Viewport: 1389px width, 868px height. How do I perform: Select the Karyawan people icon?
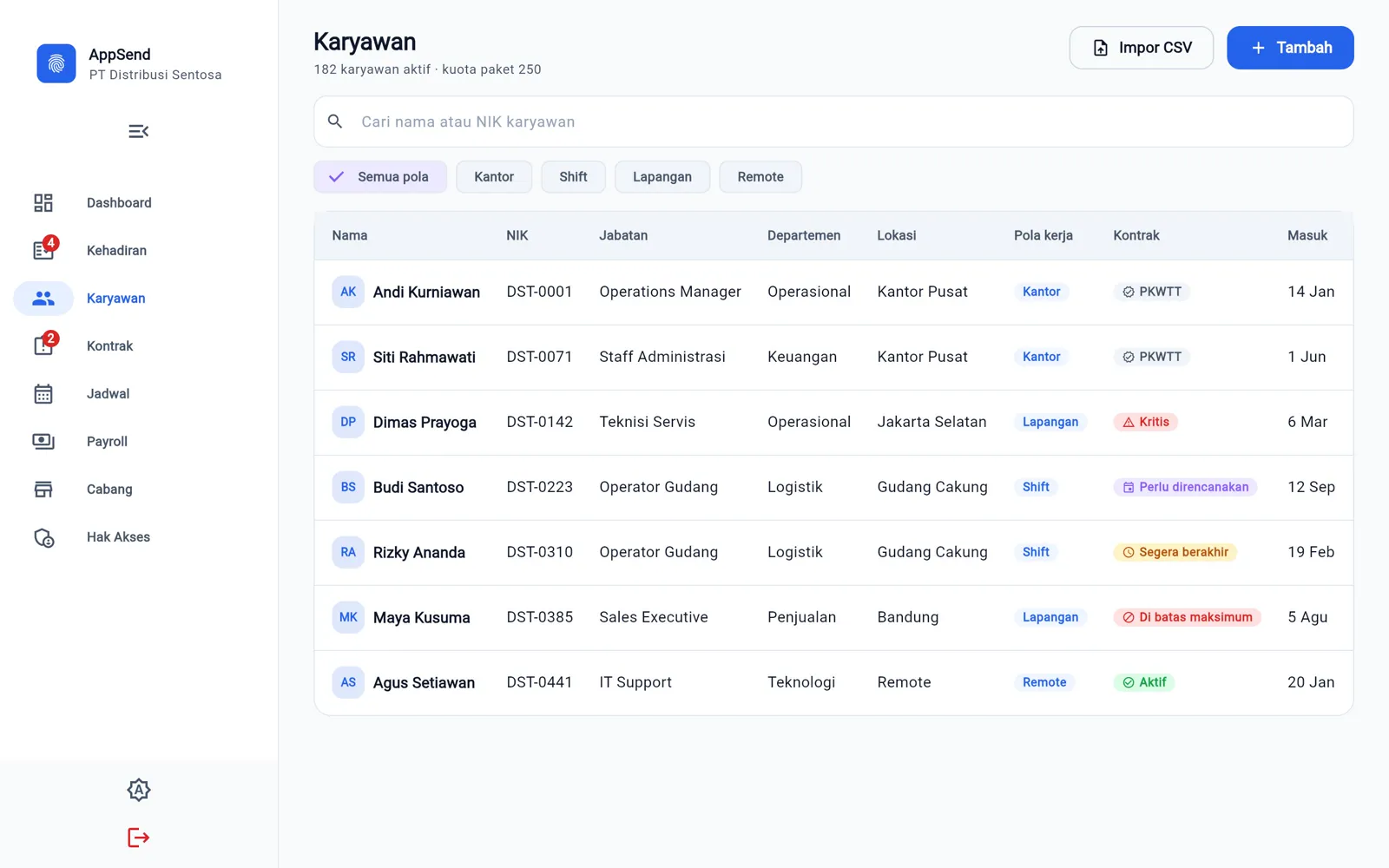[x=43, y=298]
